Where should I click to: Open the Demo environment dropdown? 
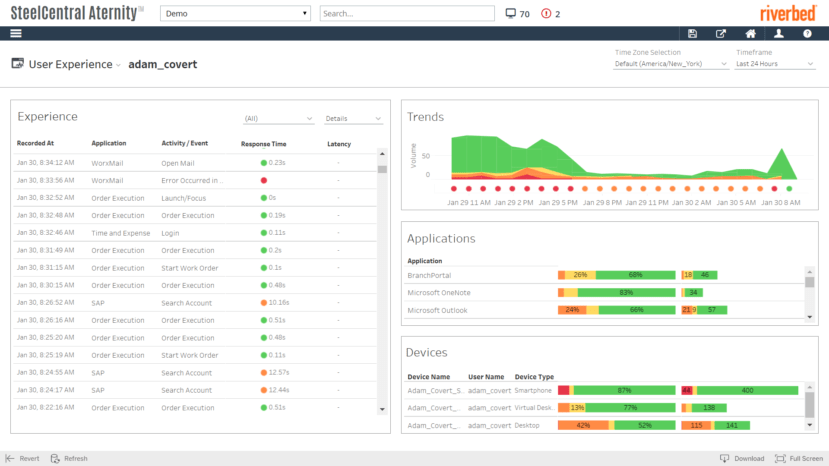pos(235,13)
